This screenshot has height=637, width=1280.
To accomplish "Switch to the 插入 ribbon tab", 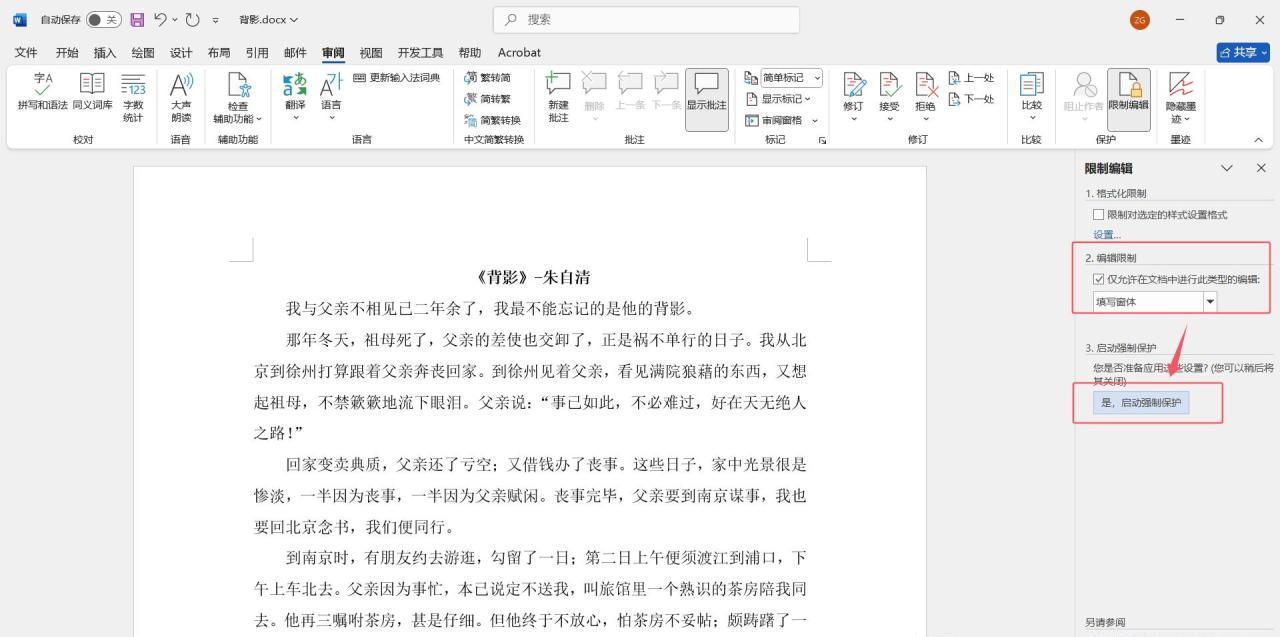I will (104, 52).
